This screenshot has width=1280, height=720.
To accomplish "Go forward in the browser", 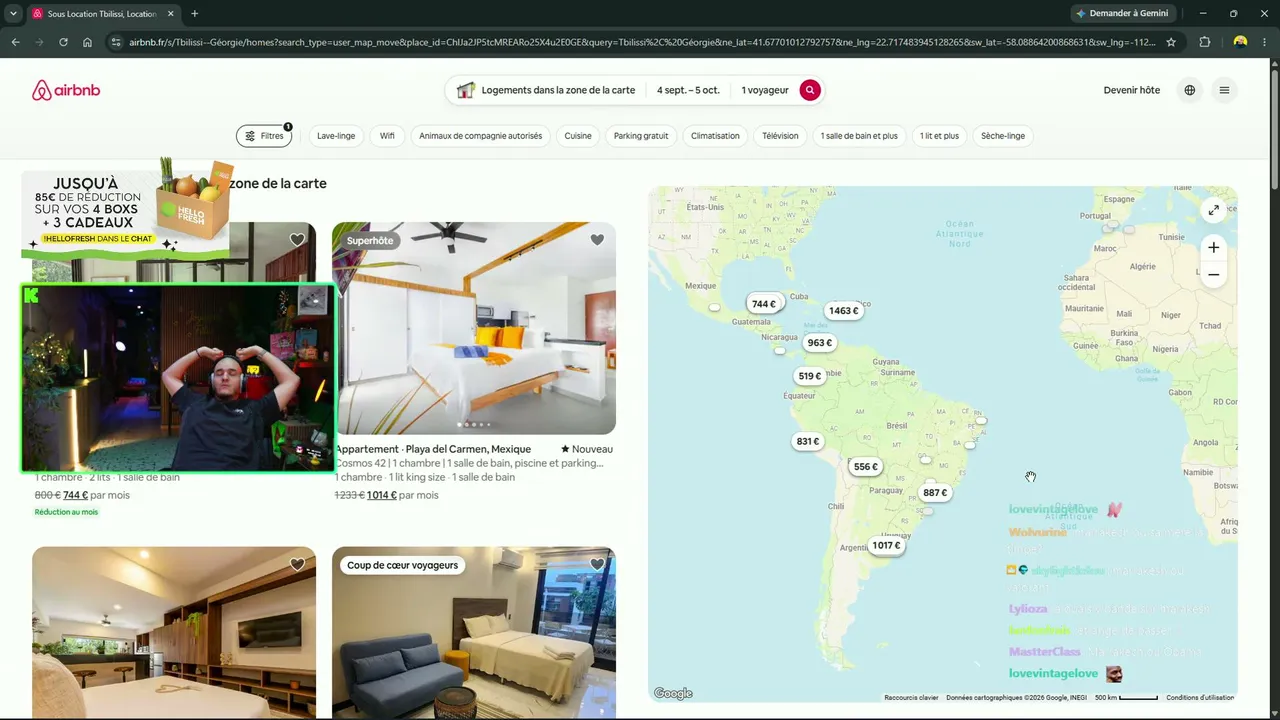I will coord(39,42).
